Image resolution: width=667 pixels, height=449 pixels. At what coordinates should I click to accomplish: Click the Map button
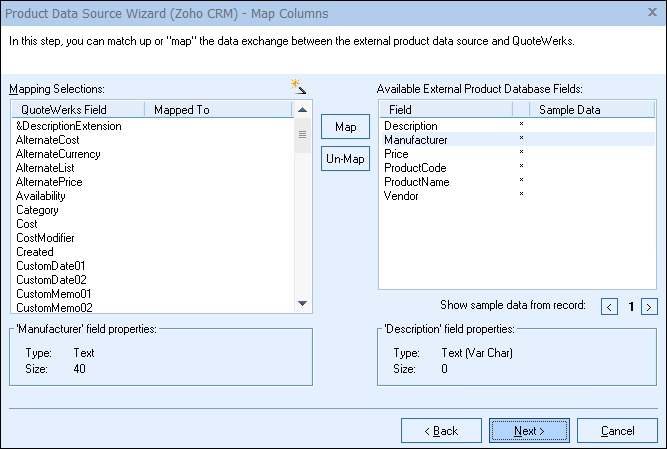pos(345,127)
